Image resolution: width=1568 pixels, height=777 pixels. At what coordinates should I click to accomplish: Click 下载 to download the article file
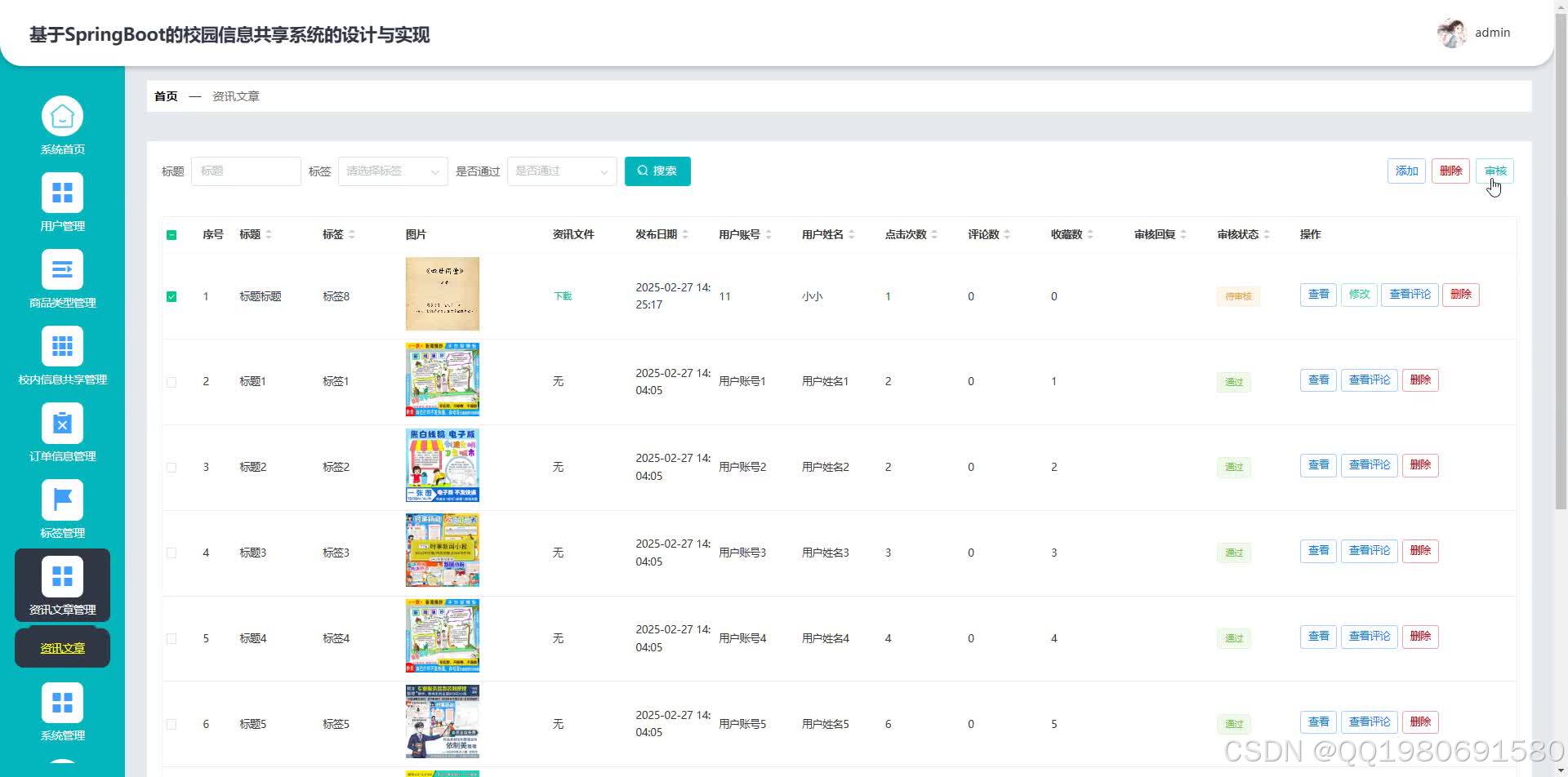[562, 295]
